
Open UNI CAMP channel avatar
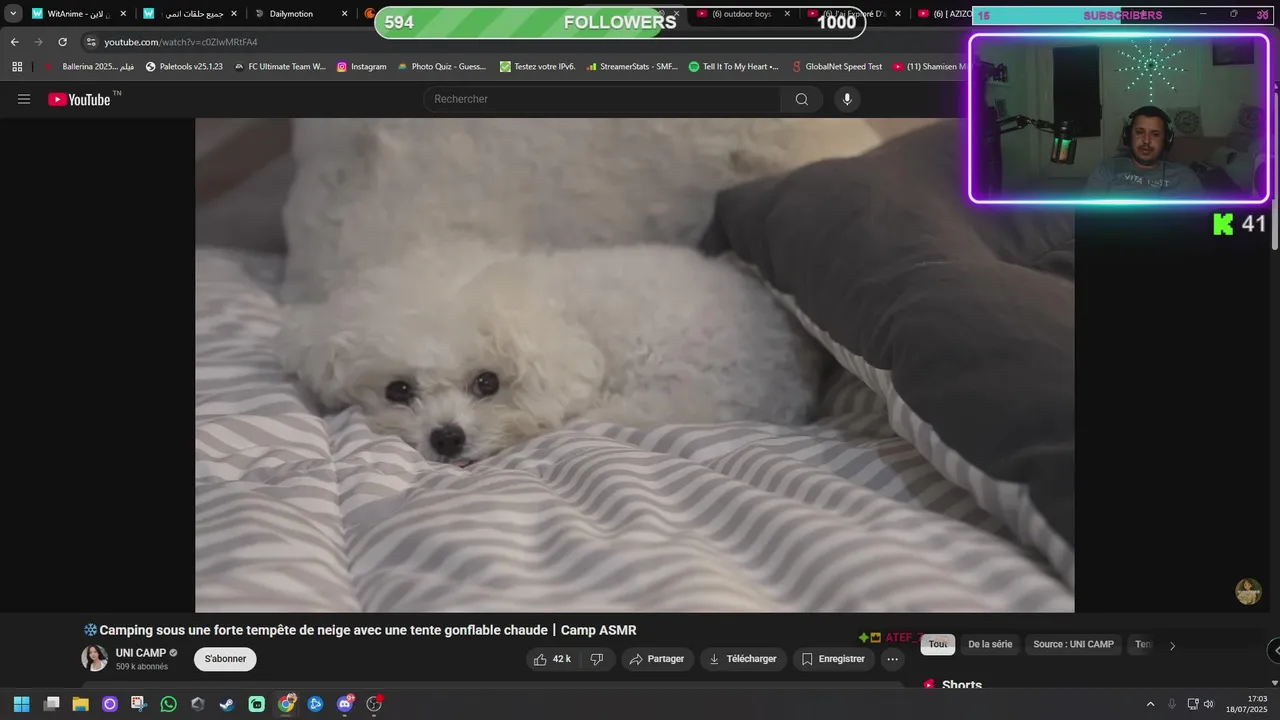point(94,658)
